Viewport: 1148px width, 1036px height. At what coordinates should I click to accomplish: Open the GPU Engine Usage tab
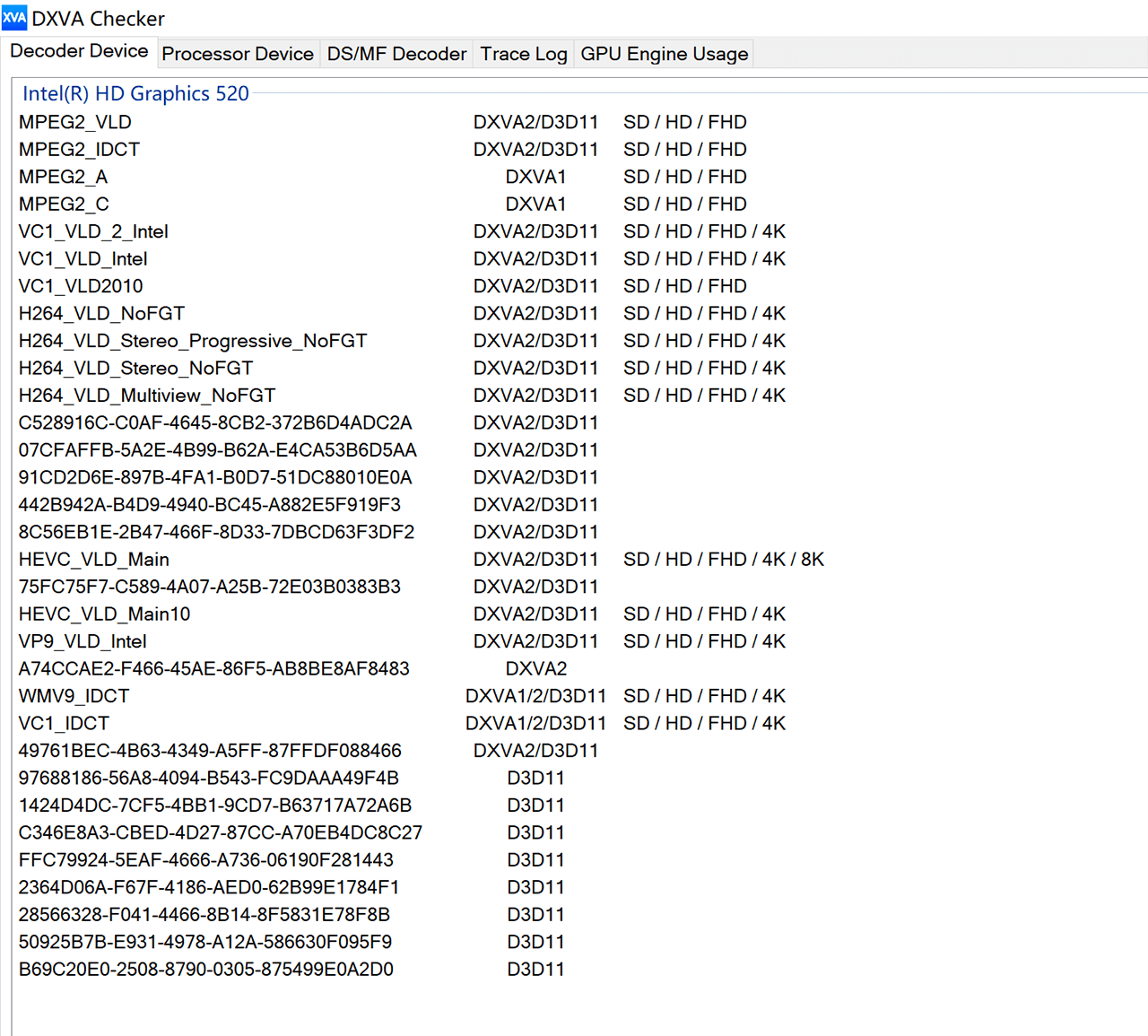pyautogui.click(x=664, y=54)
